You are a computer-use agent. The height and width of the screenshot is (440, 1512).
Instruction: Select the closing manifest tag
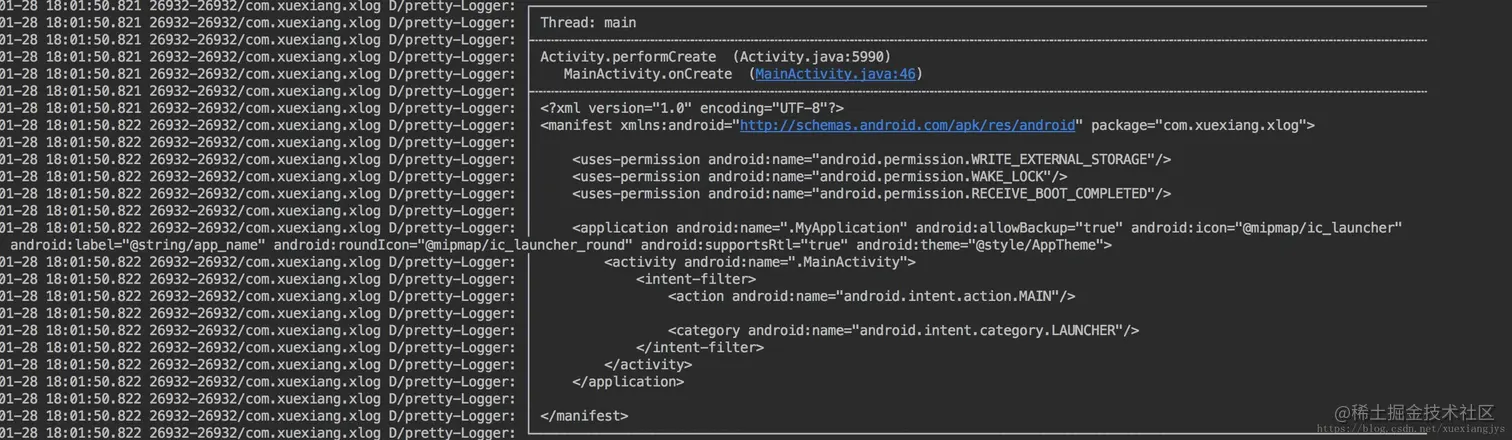click(x=584, y=415)
